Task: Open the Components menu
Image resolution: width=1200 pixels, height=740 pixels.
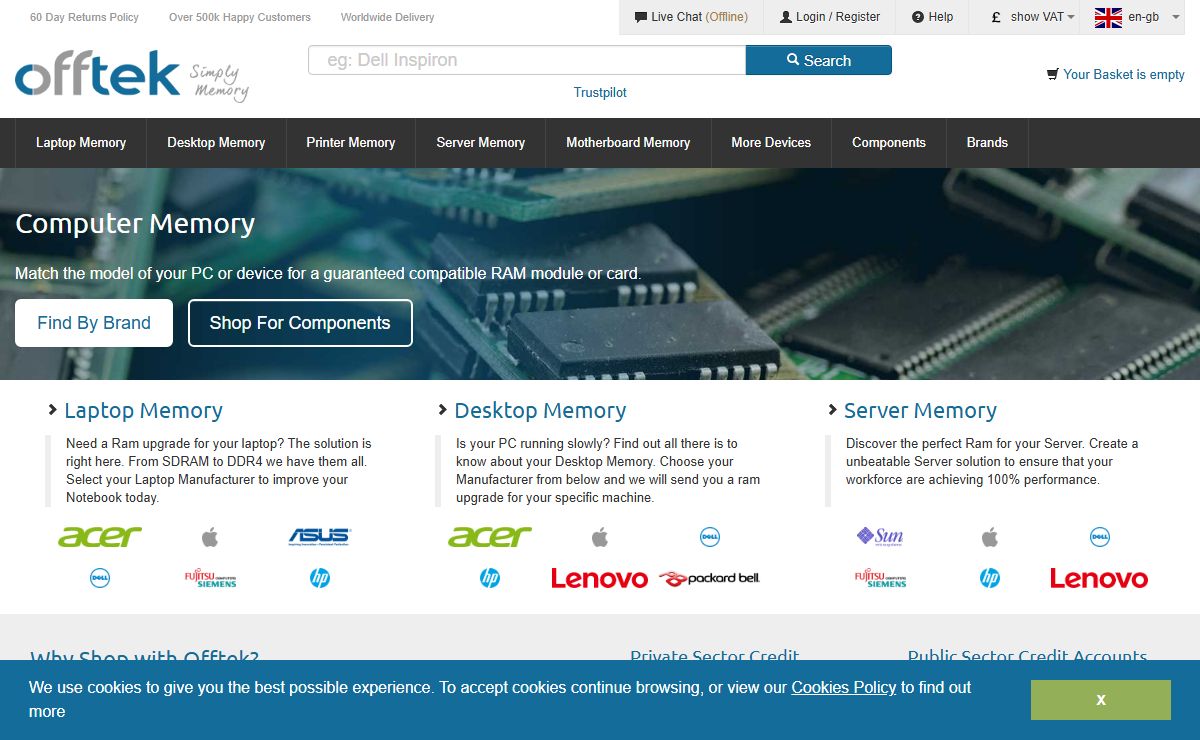Action: pyautogui.click(x=889, y=143)
